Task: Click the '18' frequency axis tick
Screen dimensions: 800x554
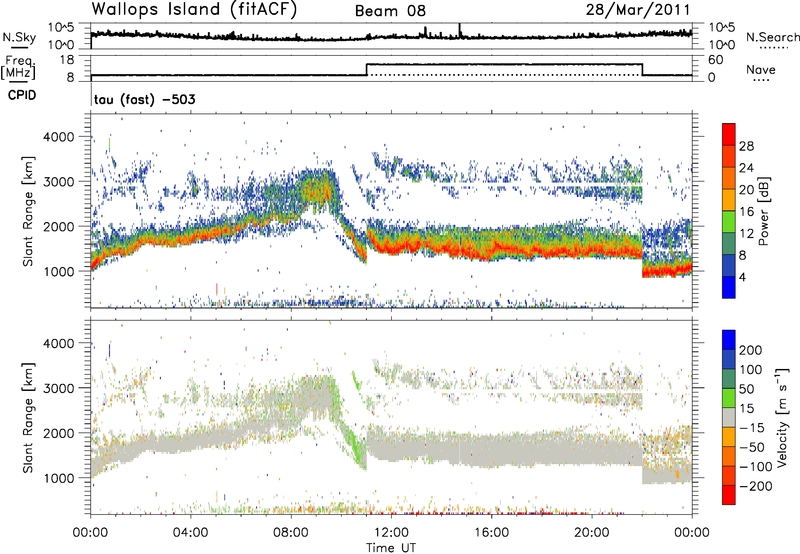Action: click(x=67, y=60)
